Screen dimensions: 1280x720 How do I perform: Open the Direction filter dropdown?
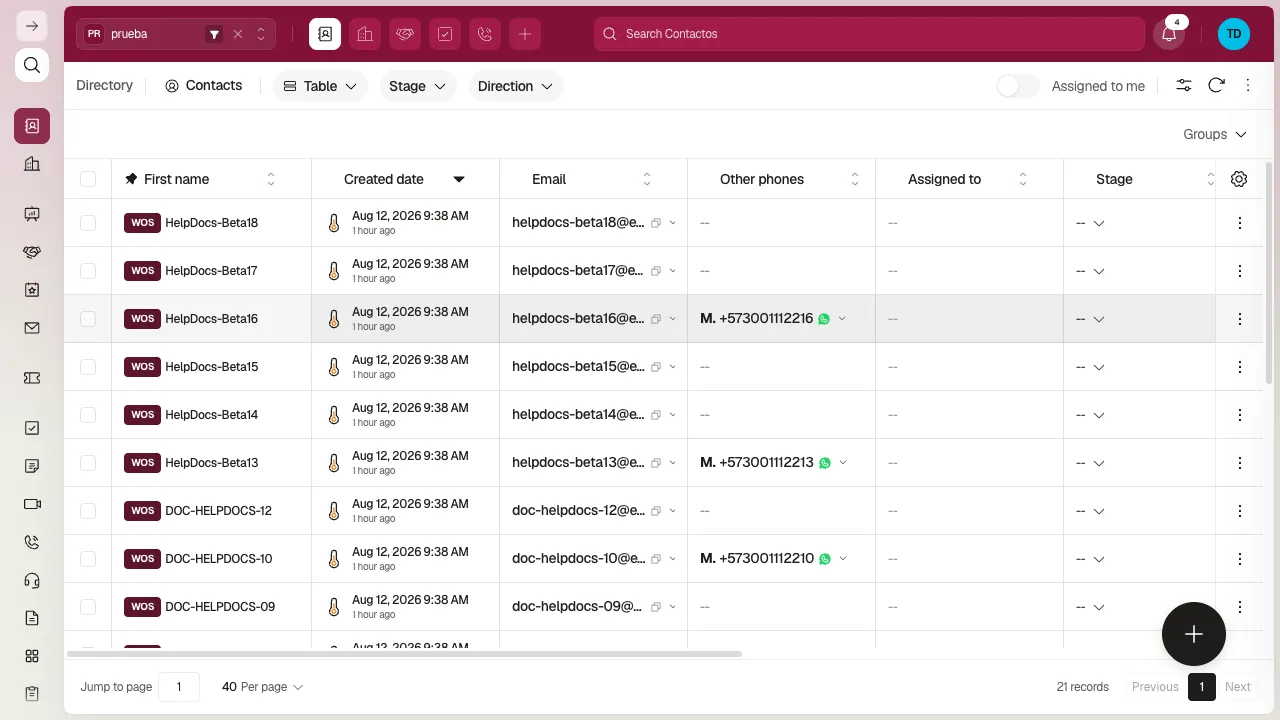pos(516,86)
